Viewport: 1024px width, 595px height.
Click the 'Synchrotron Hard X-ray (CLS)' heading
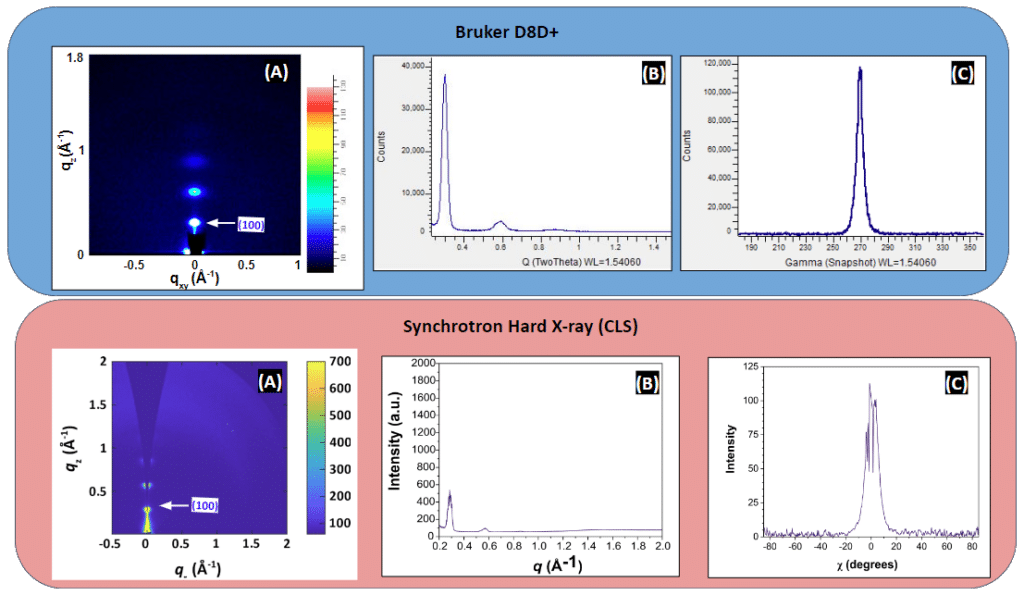pyautogui.click(x=520, y=326)
